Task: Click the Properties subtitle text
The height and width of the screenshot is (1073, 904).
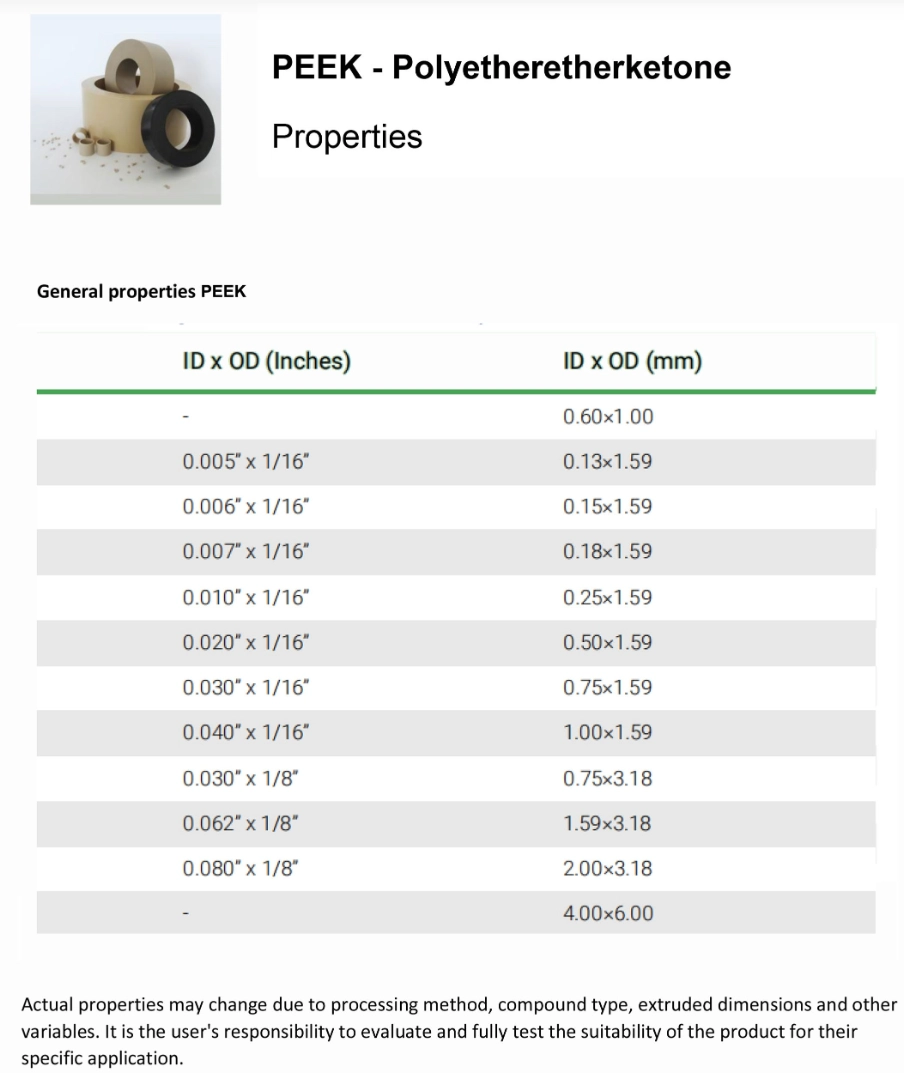Action: pos(347,137)
